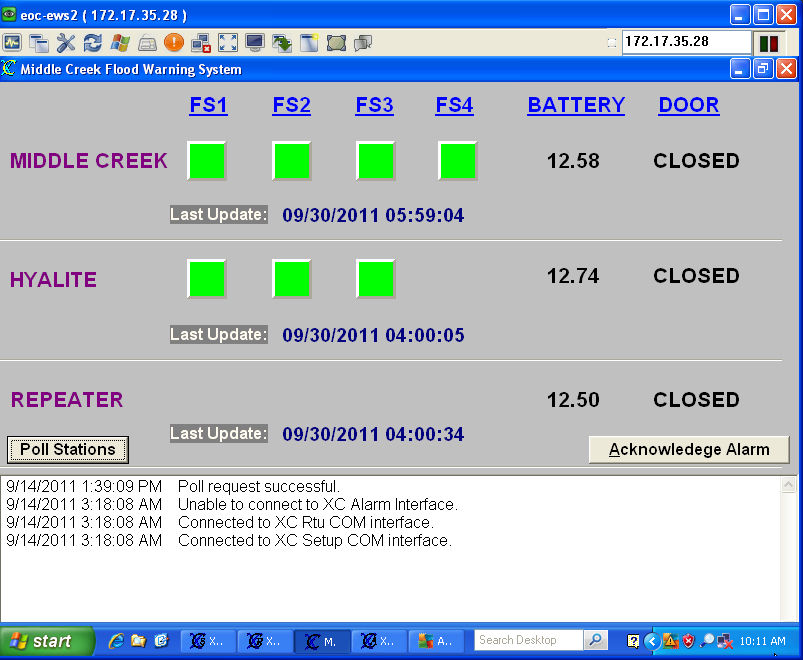The height and width of the screenshot is (660, 803).
Task: Click the FS2 column header link
Action: click(x=291, y=105)
